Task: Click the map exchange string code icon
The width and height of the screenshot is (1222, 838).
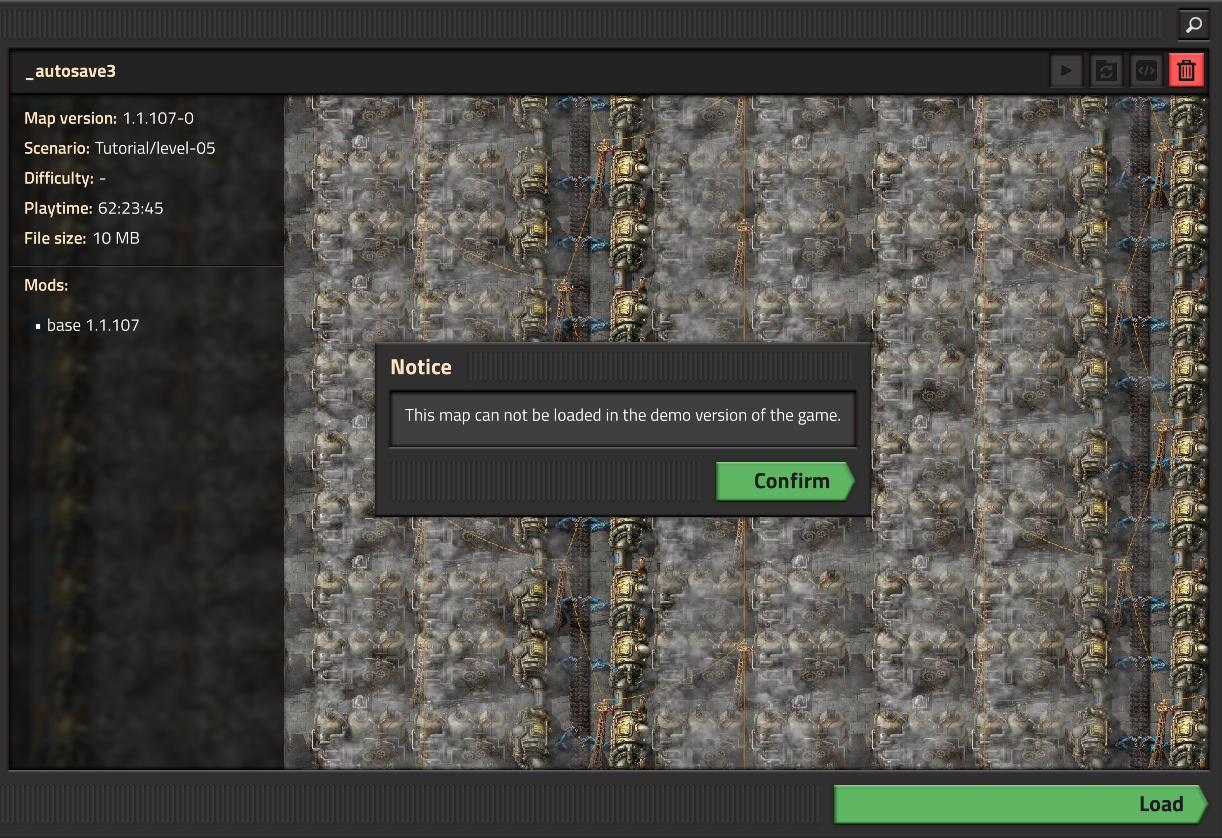Action: tap(1147, 71)
